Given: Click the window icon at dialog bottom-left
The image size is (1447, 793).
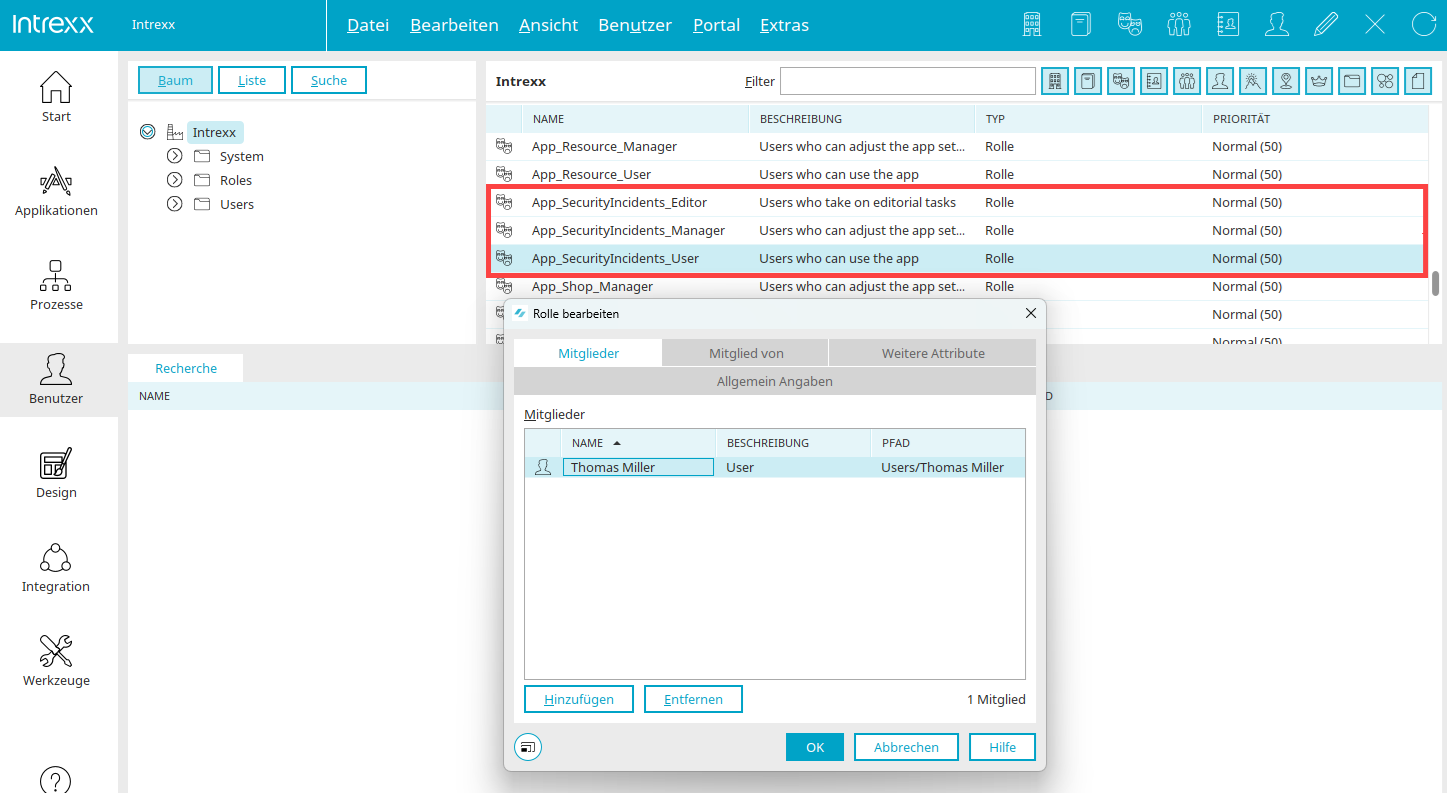Looking at the screenshot, I should click(x=528, y=747).
